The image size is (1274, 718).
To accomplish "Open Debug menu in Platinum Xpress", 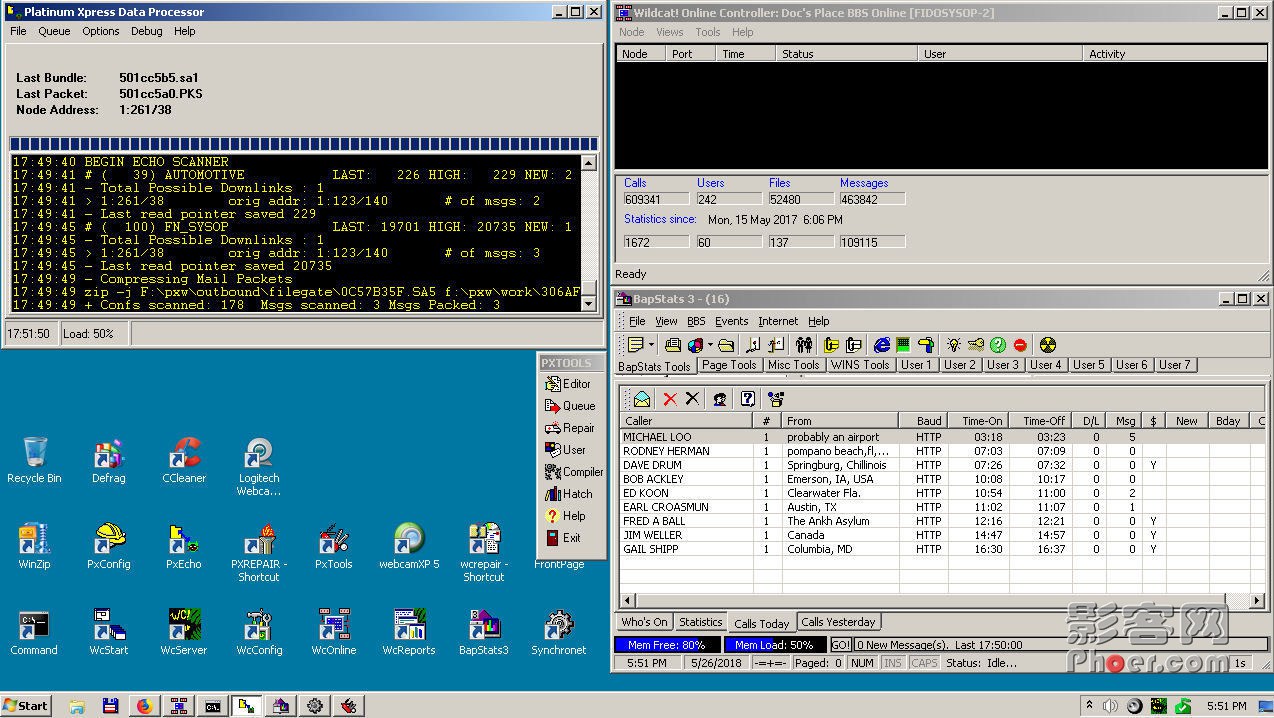I will 146,31.
